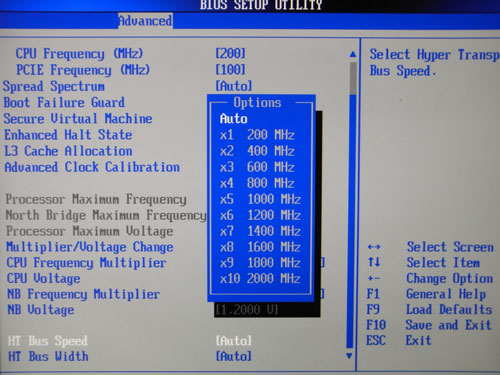Image resolution: width=500 pixels, height=375 pixels.
Task: Pick x8 1600 MHz option
Action: (x=260, y=247)
